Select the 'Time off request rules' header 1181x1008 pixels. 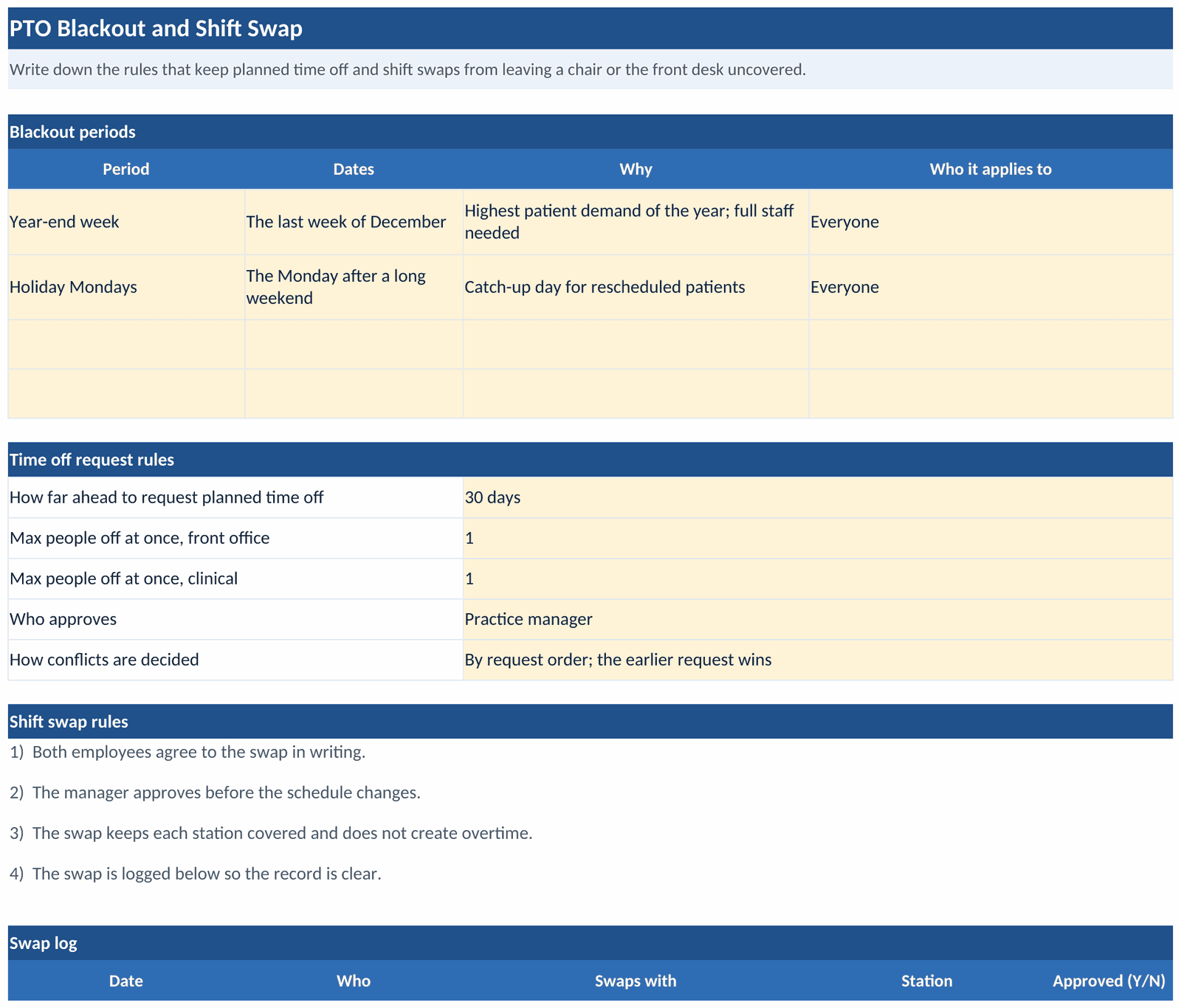coord(590,460)
